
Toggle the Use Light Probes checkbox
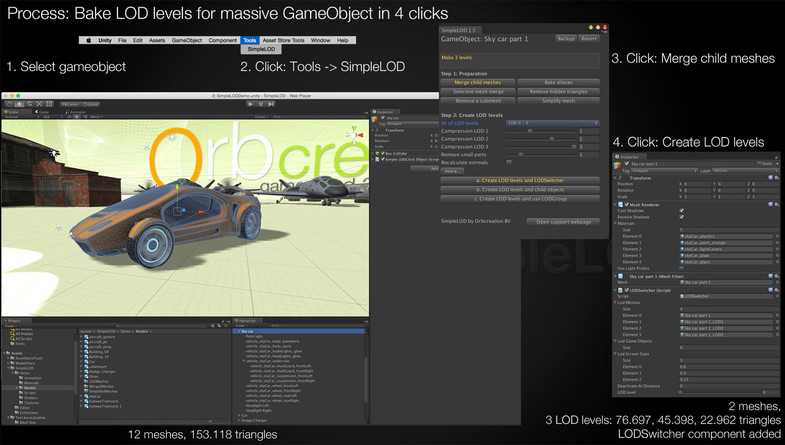pyautogui.click(x=681, y=268)
